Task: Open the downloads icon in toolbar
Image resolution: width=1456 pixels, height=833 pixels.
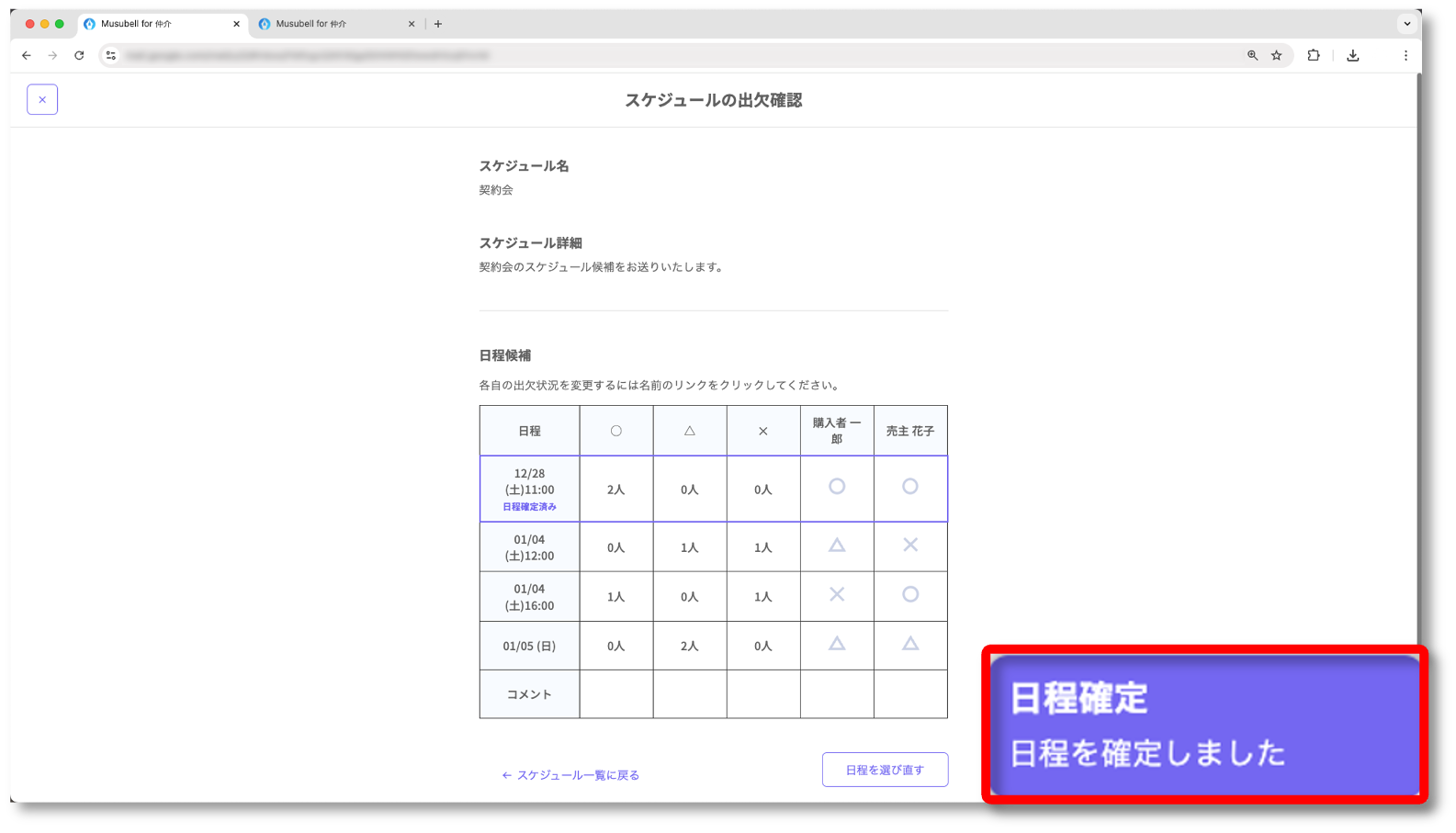Action: (1352, 55)
